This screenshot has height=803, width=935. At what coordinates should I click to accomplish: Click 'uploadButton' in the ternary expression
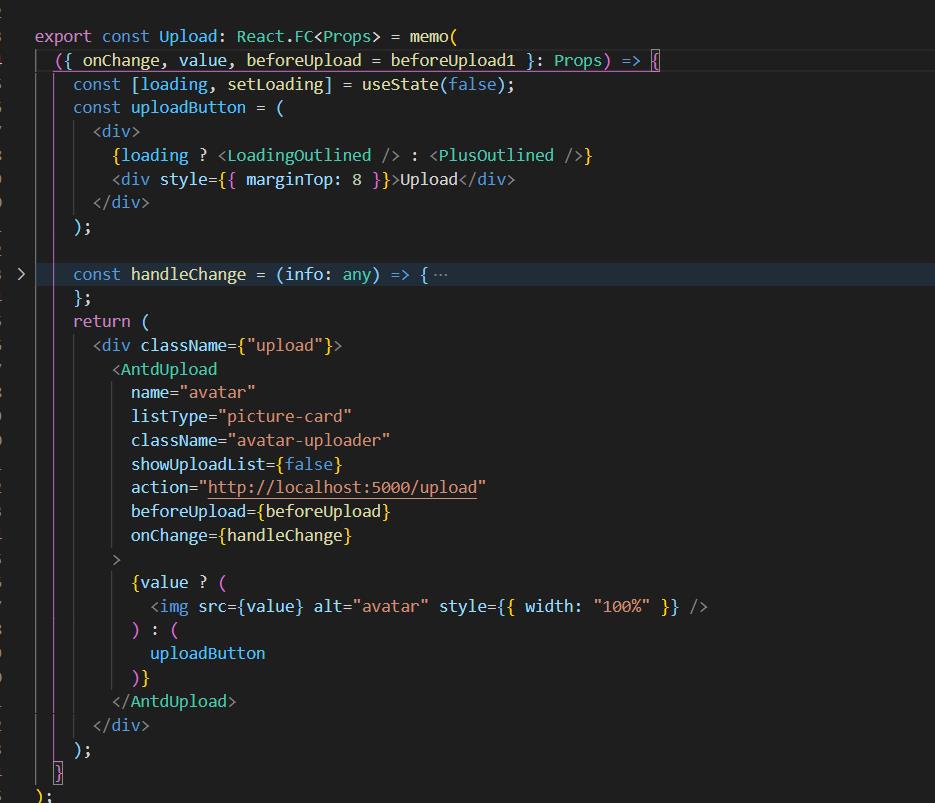[x=207, y=653]
